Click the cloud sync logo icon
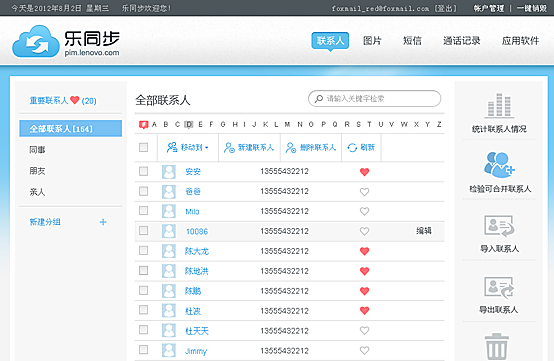This screenshot has width=554, height=361. pyautogui.click(x=36, y=42)
